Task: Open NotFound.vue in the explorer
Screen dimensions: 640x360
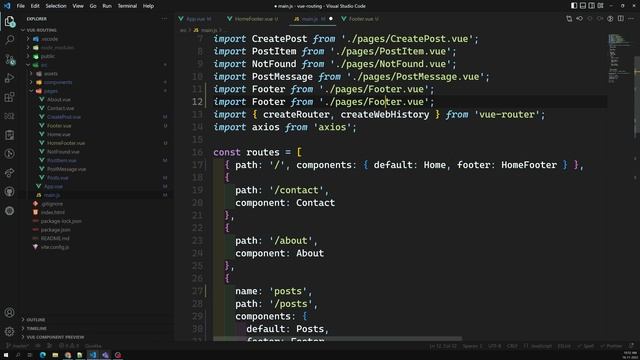Action: click(x=63, y=152)
